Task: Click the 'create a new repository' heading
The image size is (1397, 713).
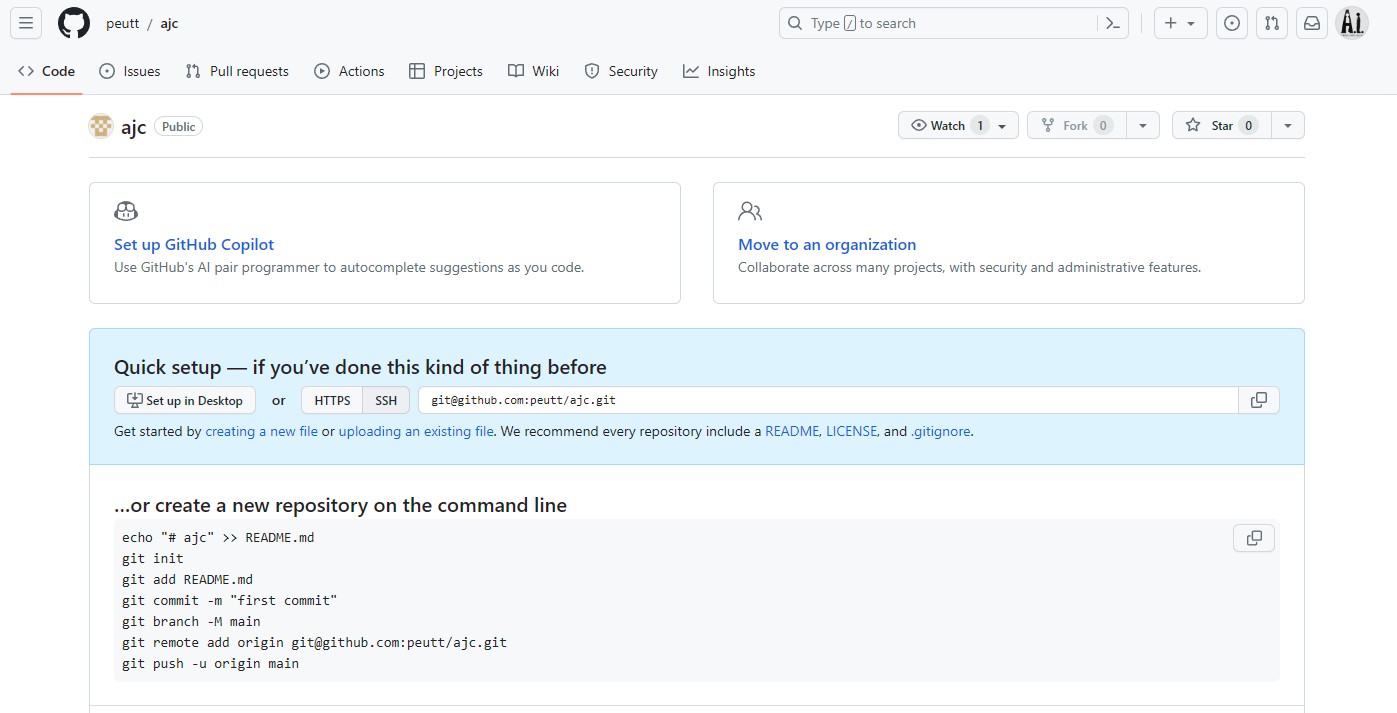Action: (x=340, y=505)
